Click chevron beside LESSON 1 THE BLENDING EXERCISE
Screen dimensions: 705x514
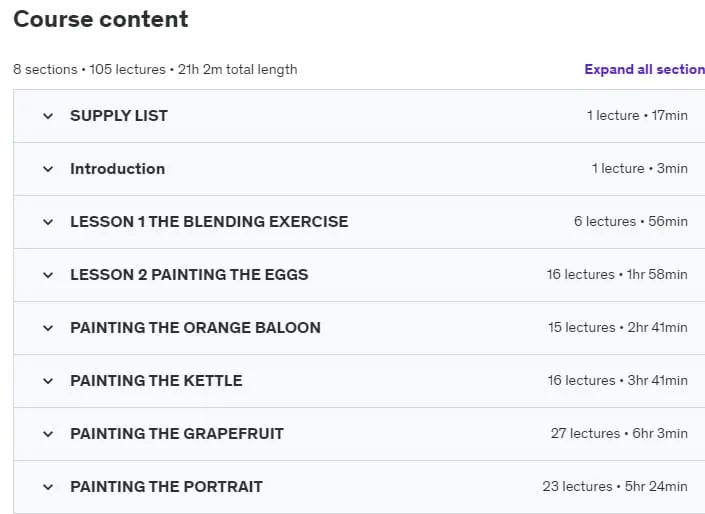coord(48,222)
